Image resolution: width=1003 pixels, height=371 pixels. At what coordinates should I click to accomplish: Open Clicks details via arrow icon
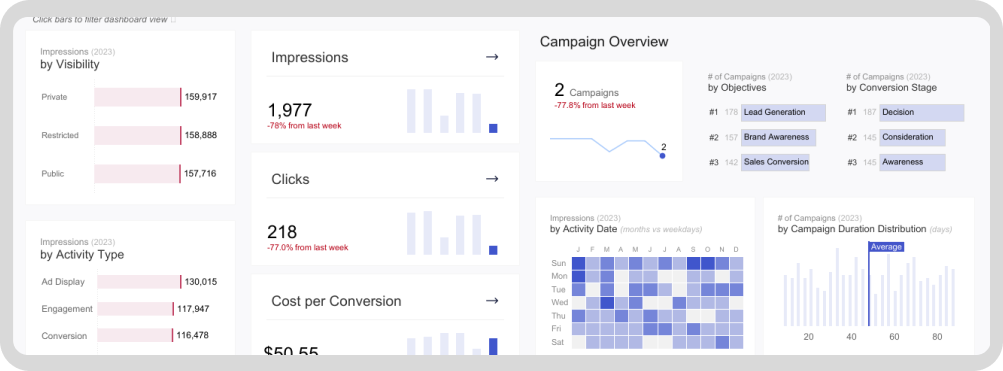click(491, 178)
